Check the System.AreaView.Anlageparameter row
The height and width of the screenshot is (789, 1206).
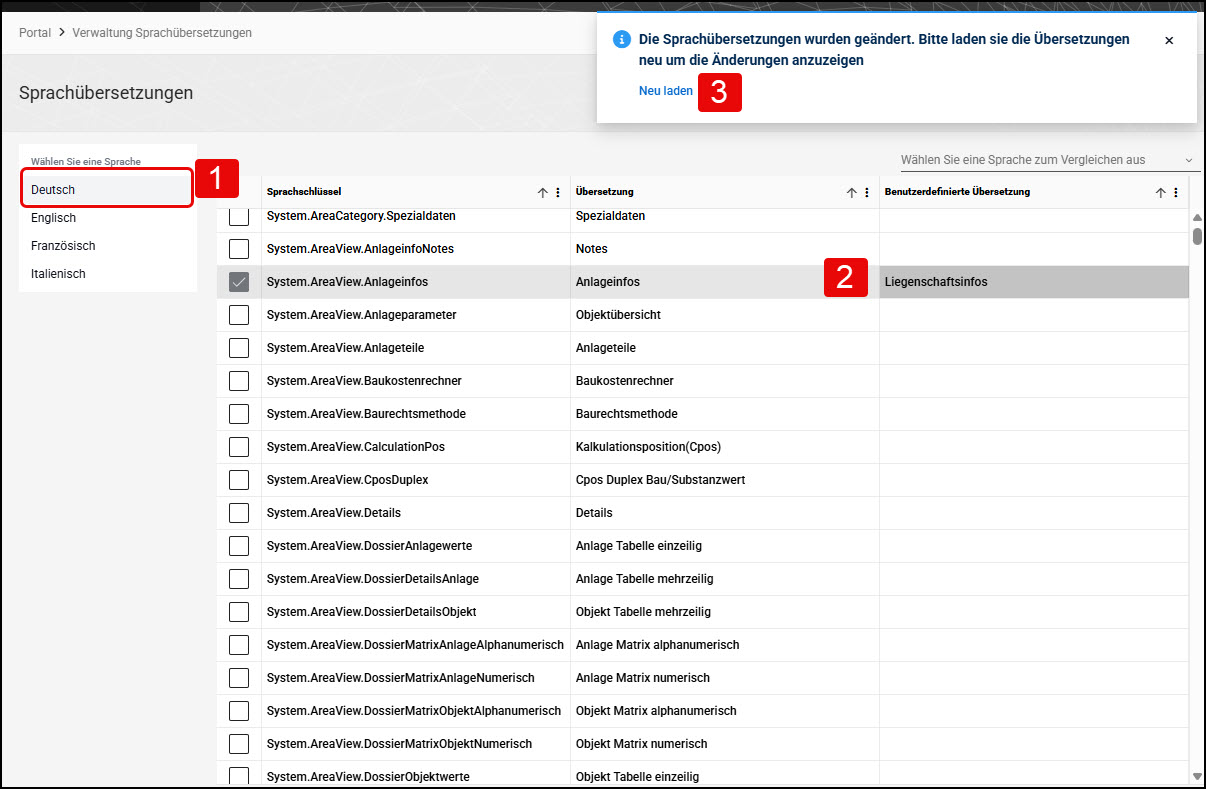point(239,315)
